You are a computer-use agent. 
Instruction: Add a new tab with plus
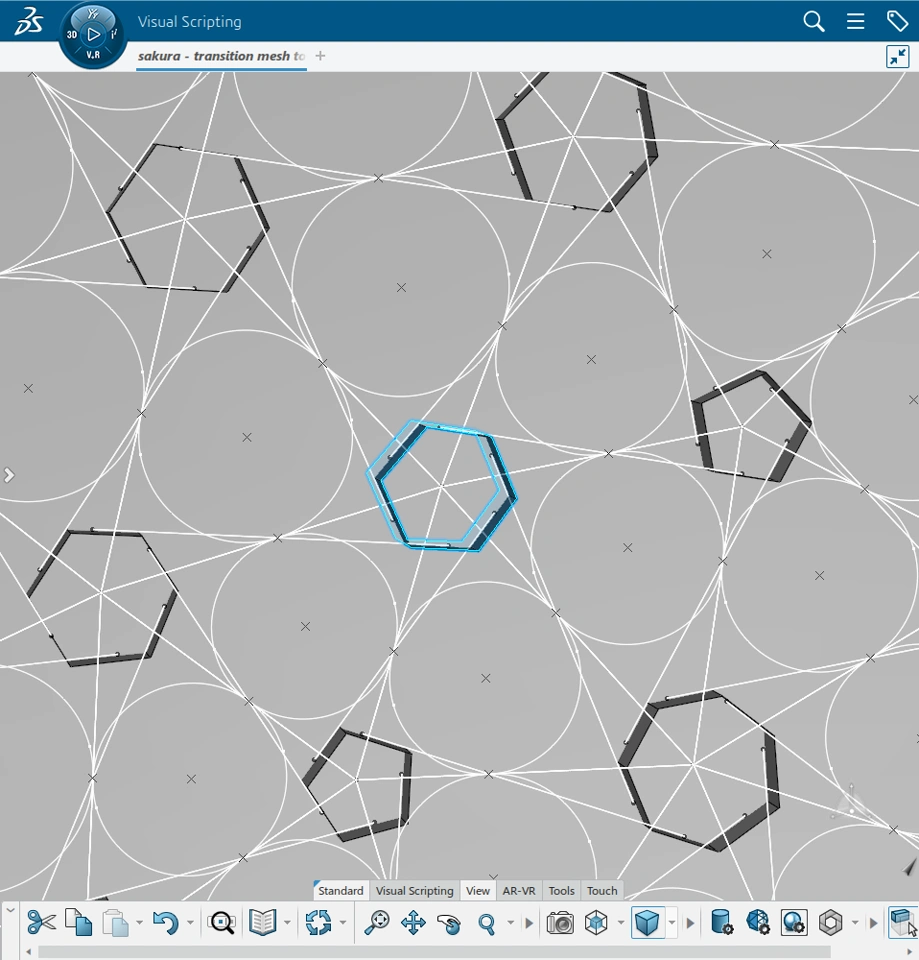pos(320,56)
